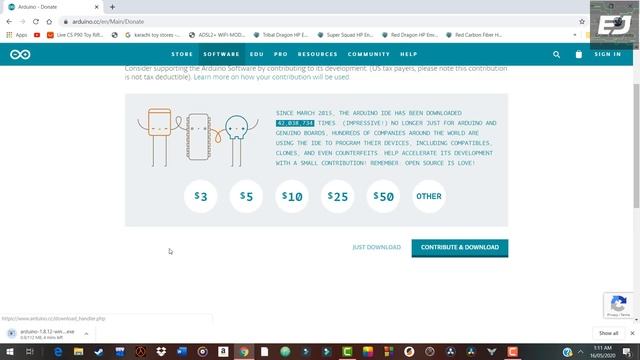Open the YouTube bookmark icon

tap(37, 35)
